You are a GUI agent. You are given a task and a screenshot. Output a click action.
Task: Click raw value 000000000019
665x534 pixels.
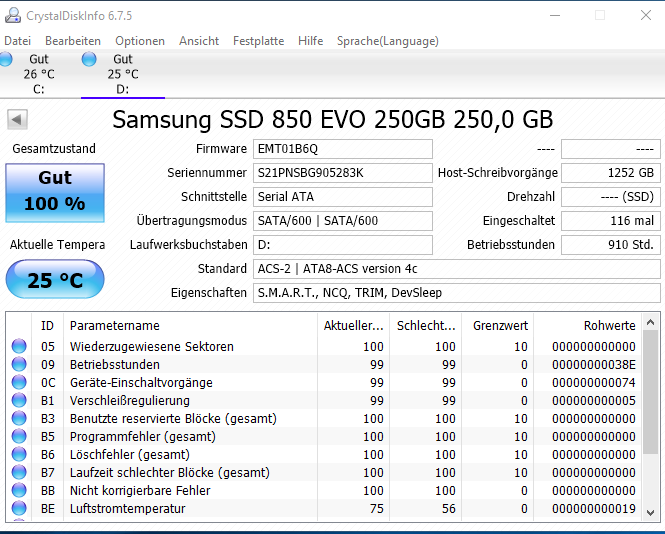coord(594,509)
